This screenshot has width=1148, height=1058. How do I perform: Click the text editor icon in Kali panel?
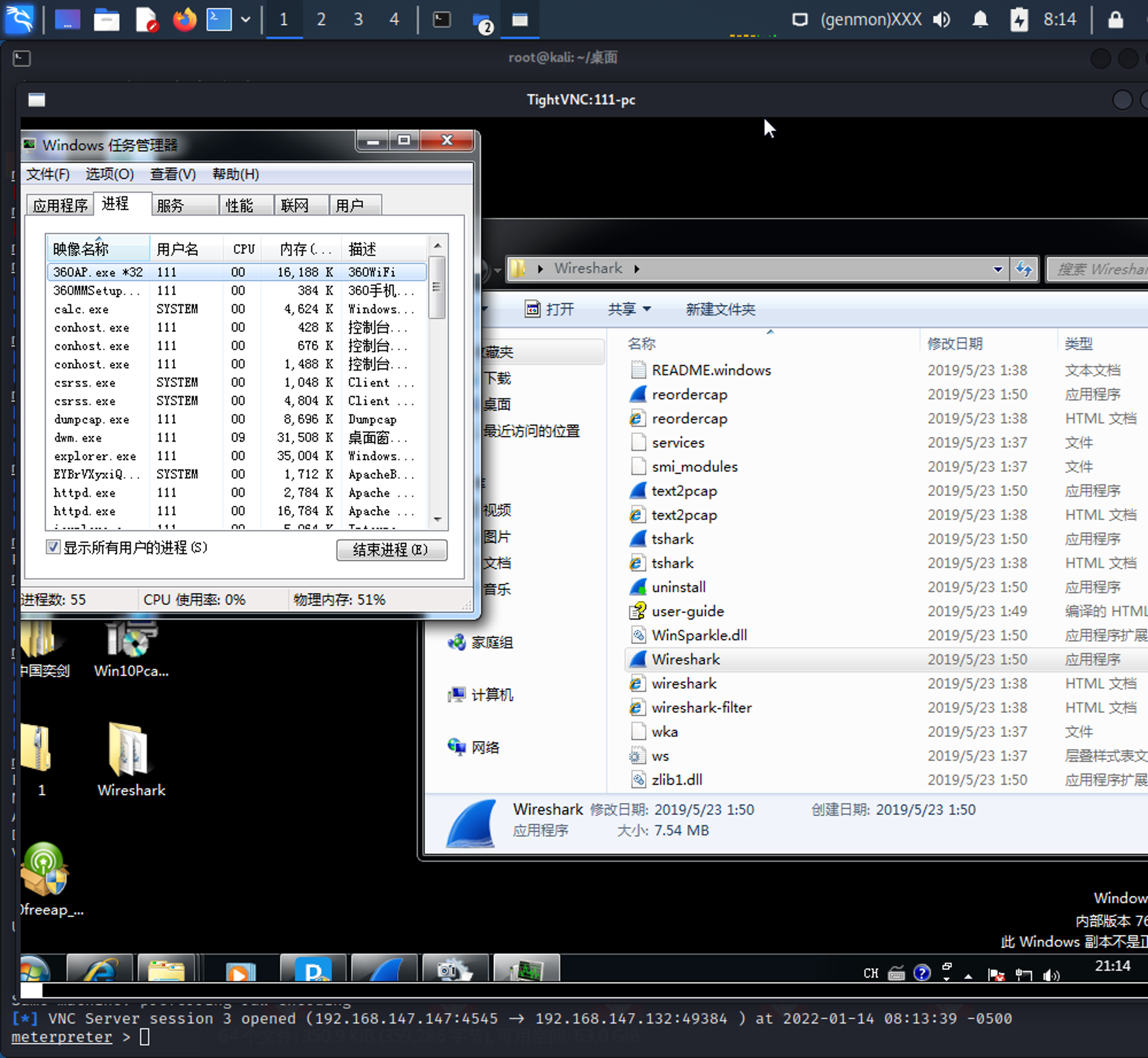click(x=146, y=20)
